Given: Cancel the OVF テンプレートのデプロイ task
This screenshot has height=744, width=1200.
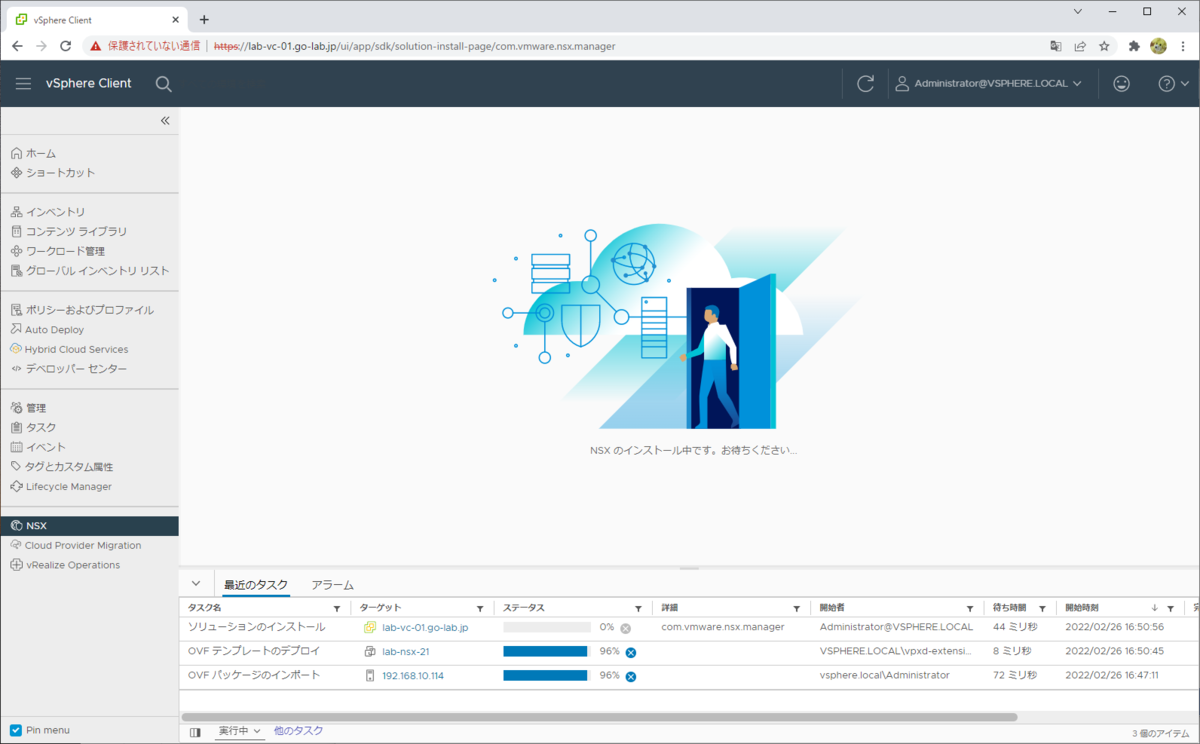Looking at the screenshot, I should click(x=631, y=652).
